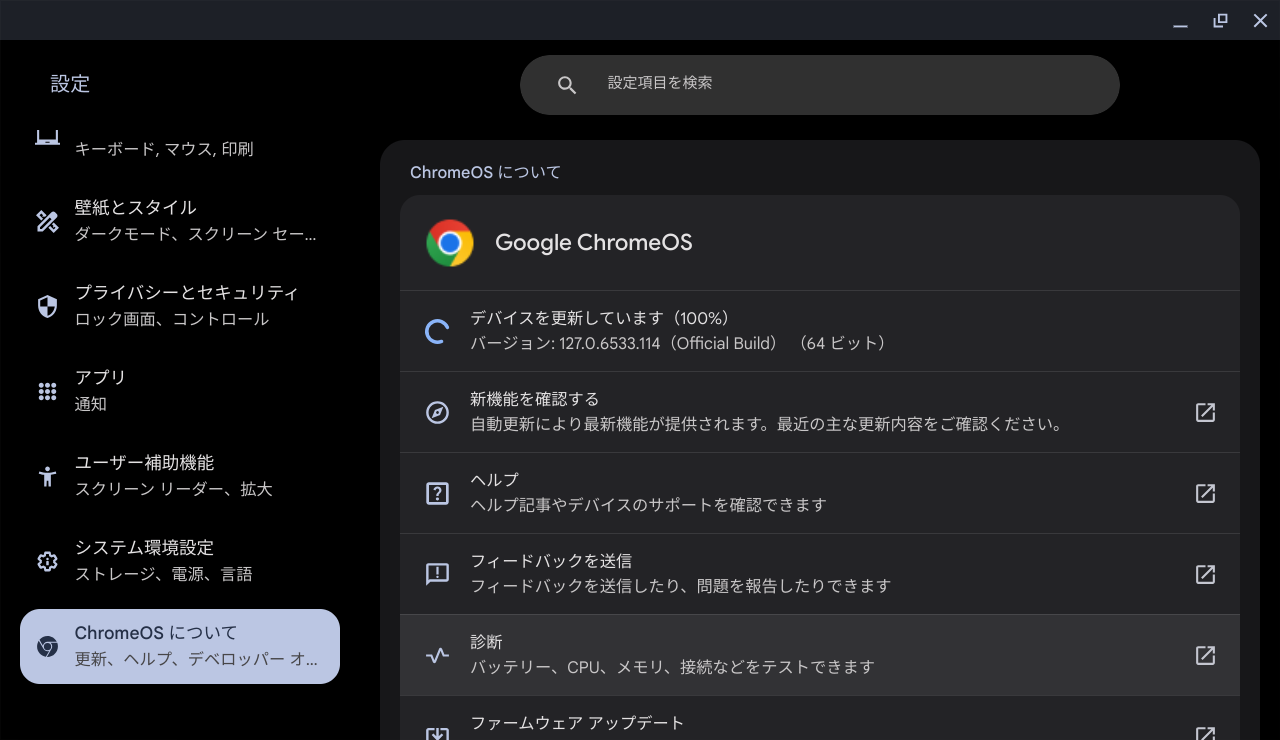Click the 設定項目を検索 search field

pos(820,84)
